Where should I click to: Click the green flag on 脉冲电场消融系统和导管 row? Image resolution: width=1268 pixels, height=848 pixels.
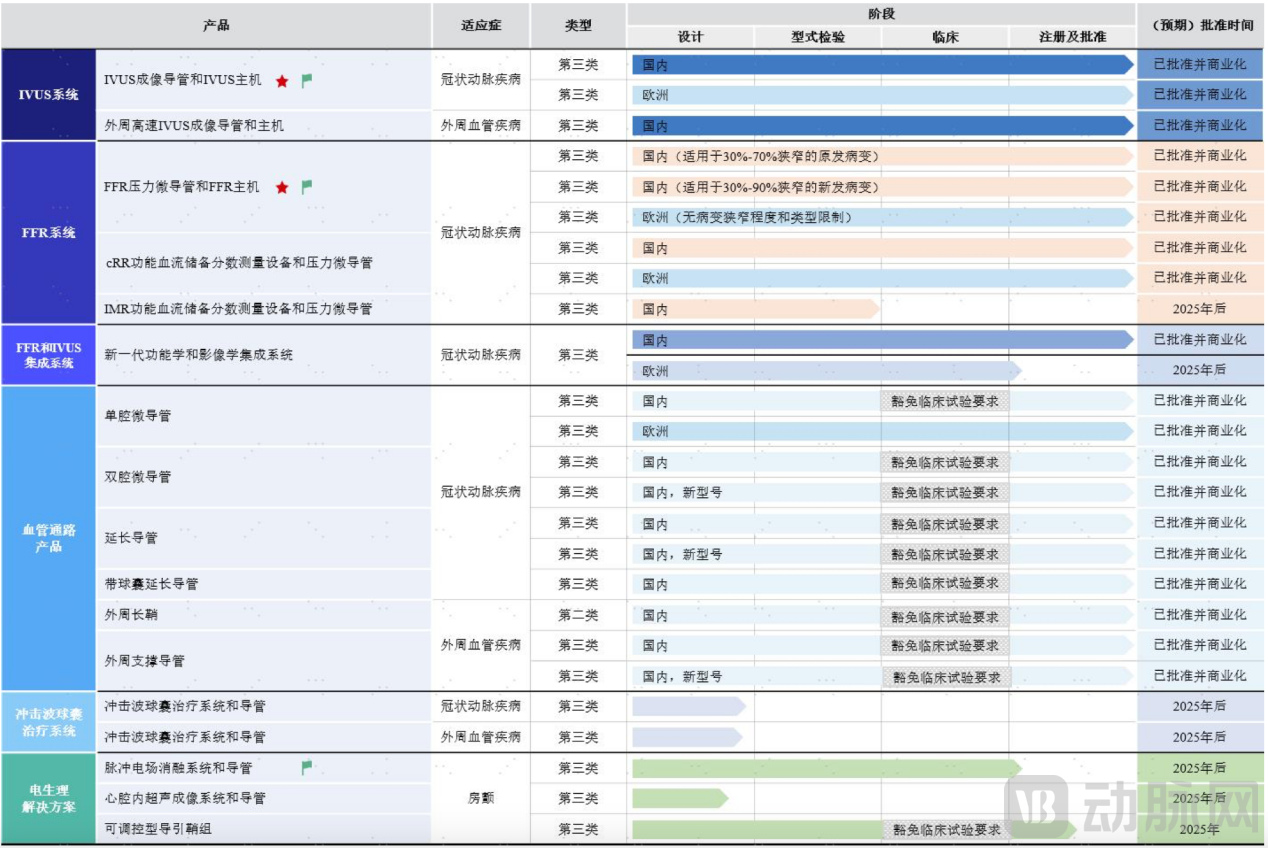click(307, 768)
